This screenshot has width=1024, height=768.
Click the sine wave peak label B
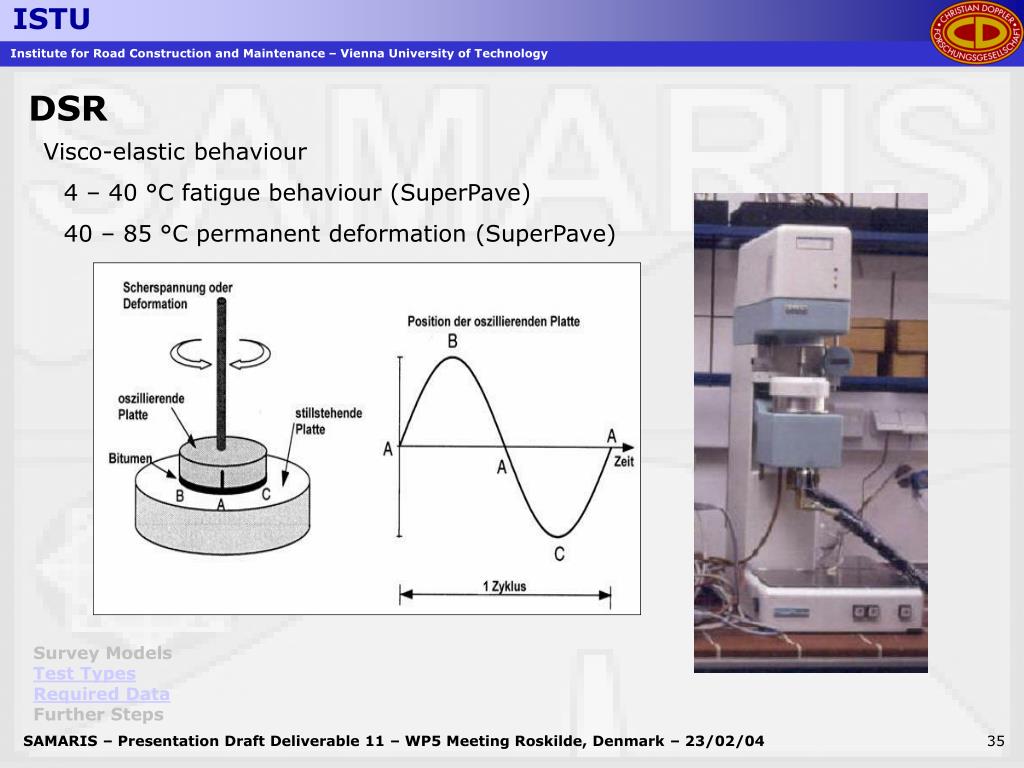click(x=453, y=342)
